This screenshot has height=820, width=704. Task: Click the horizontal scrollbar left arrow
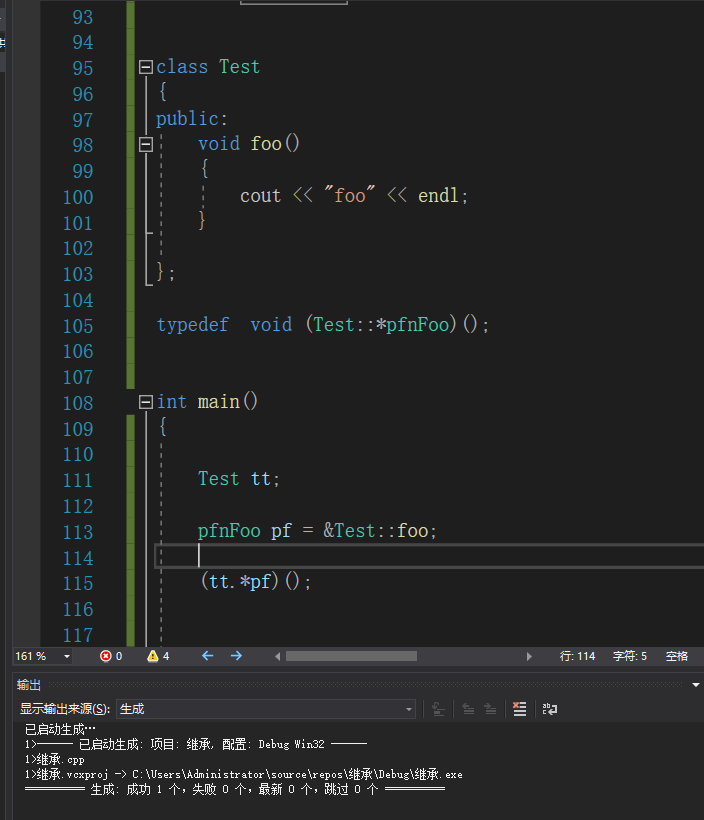tap(278, 656)
